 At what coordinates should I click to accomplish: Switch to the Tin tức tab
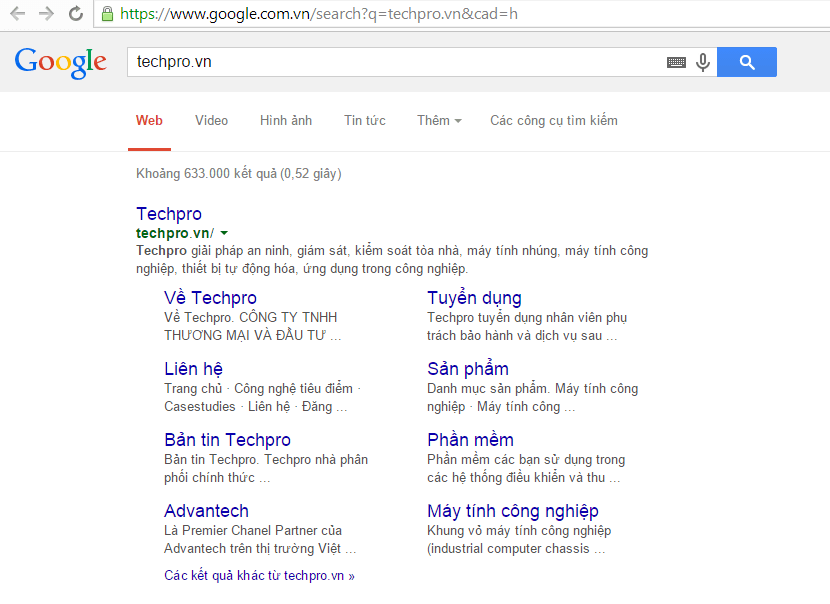click(x=365, y=121)
